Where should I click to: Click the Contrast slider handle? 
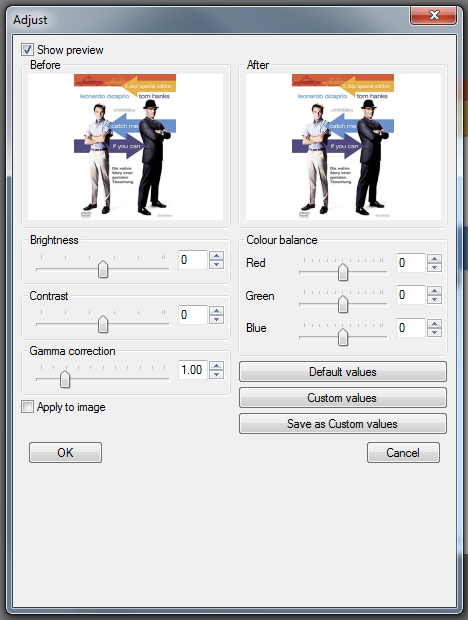click(x=103, y=324)
